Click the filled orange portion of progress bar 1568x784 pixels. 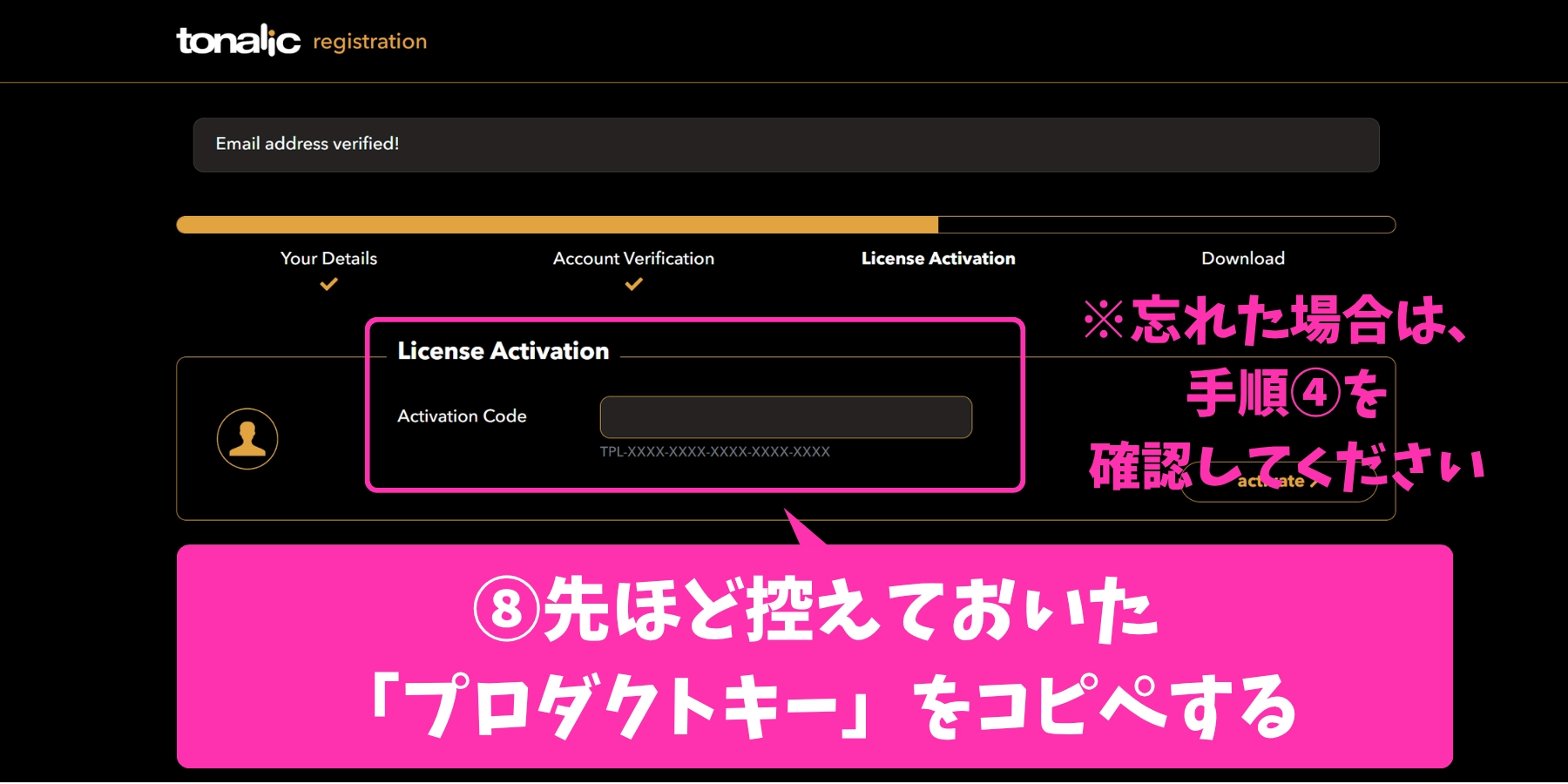click(x=558, y=225)
